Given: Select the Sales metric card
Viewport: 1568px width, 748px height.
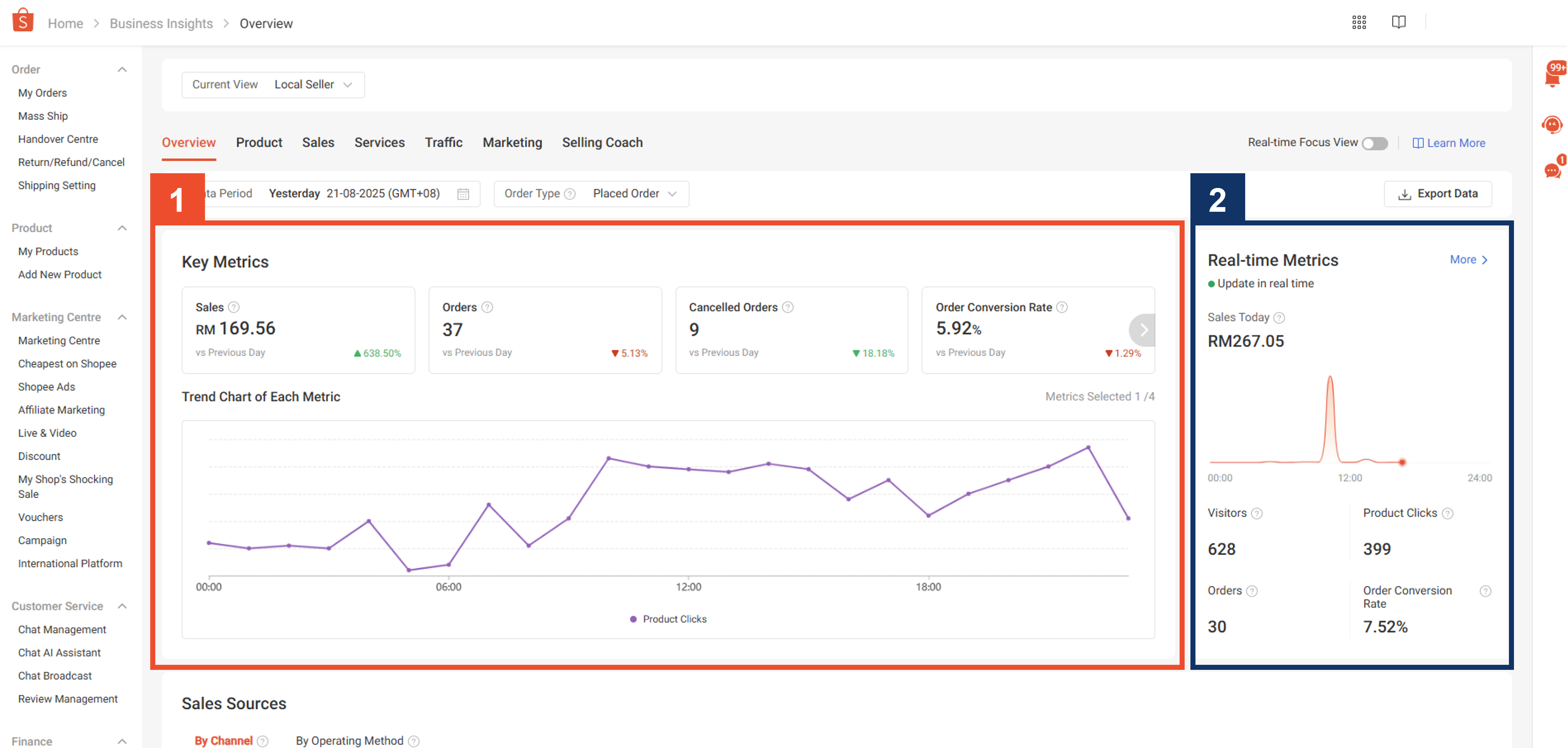Looking at the screenshot, I should click(x=298, y=330).
